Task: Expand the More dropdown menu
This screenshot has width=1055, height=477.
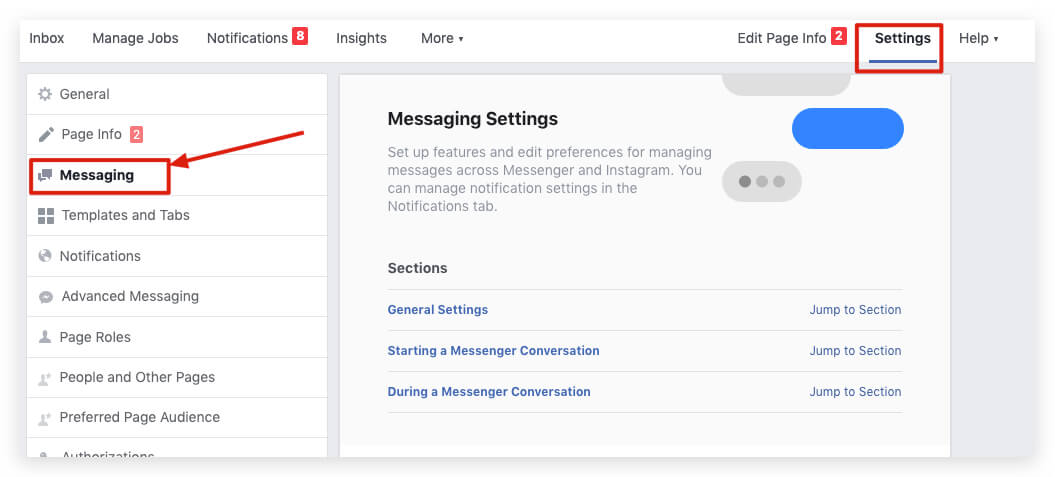Action: [441, 38]
